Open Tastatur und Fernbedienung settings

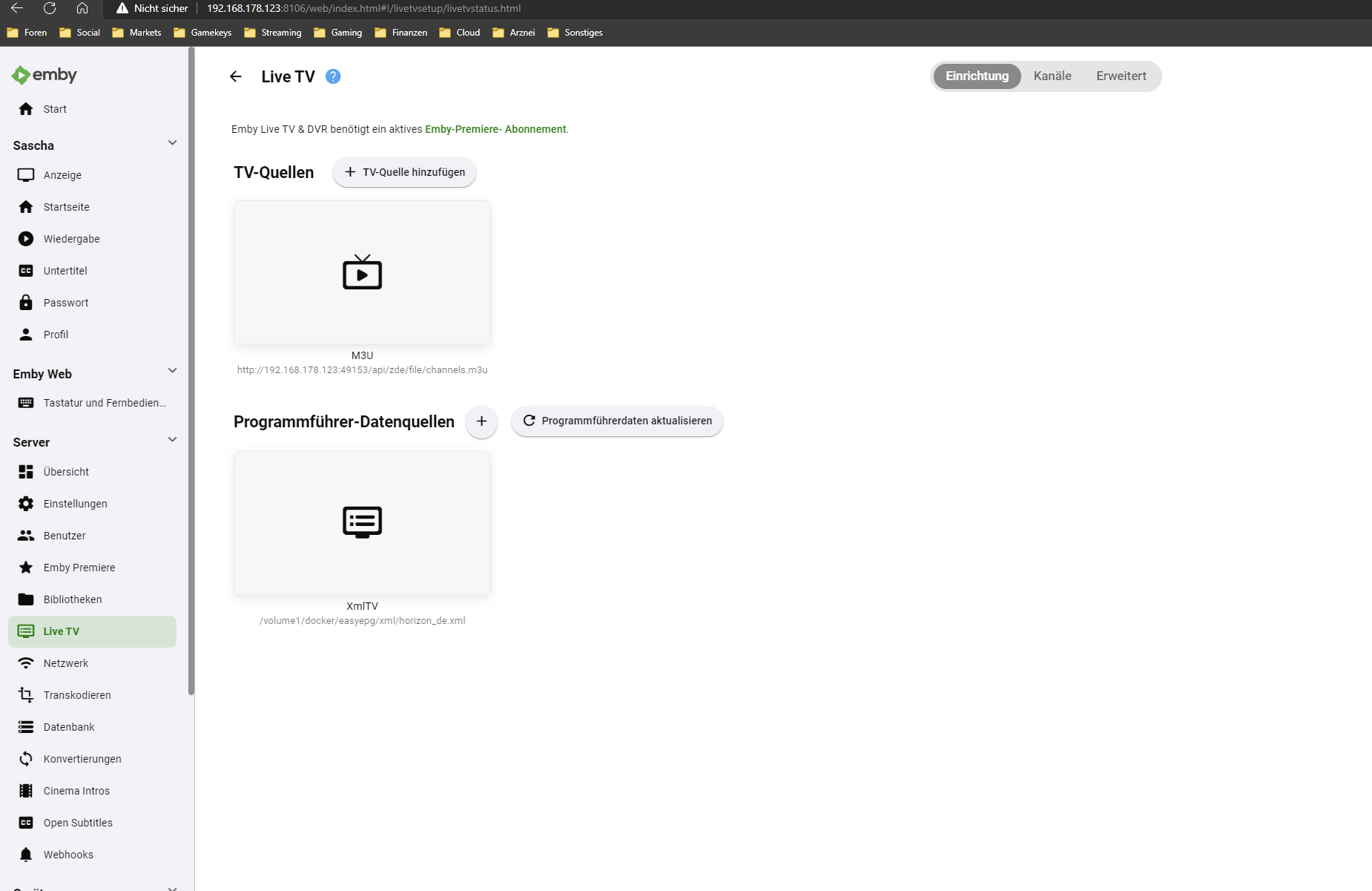pyautogui.click(x=92, y=403)
